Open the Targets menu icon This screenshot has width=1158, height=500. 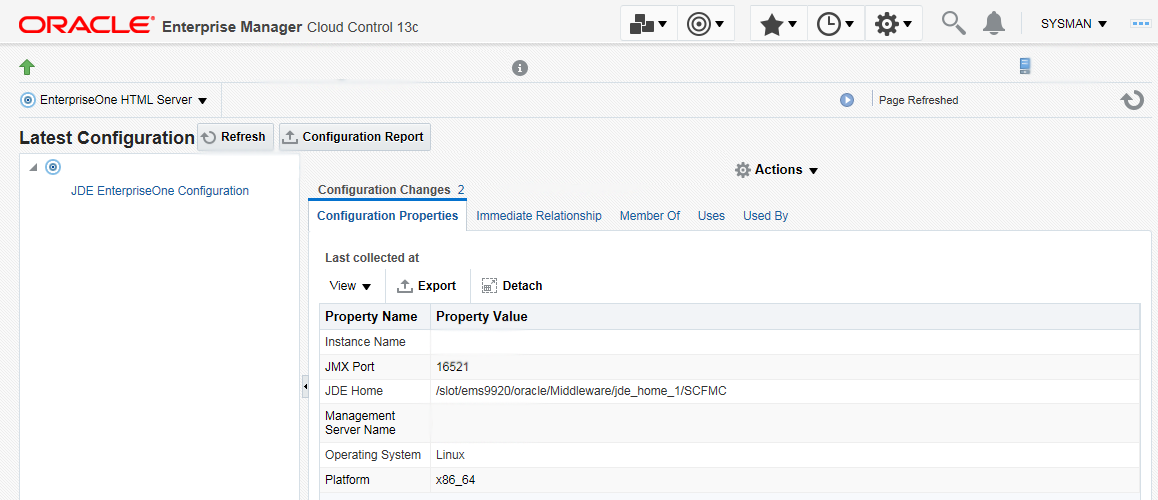[706, 24]
